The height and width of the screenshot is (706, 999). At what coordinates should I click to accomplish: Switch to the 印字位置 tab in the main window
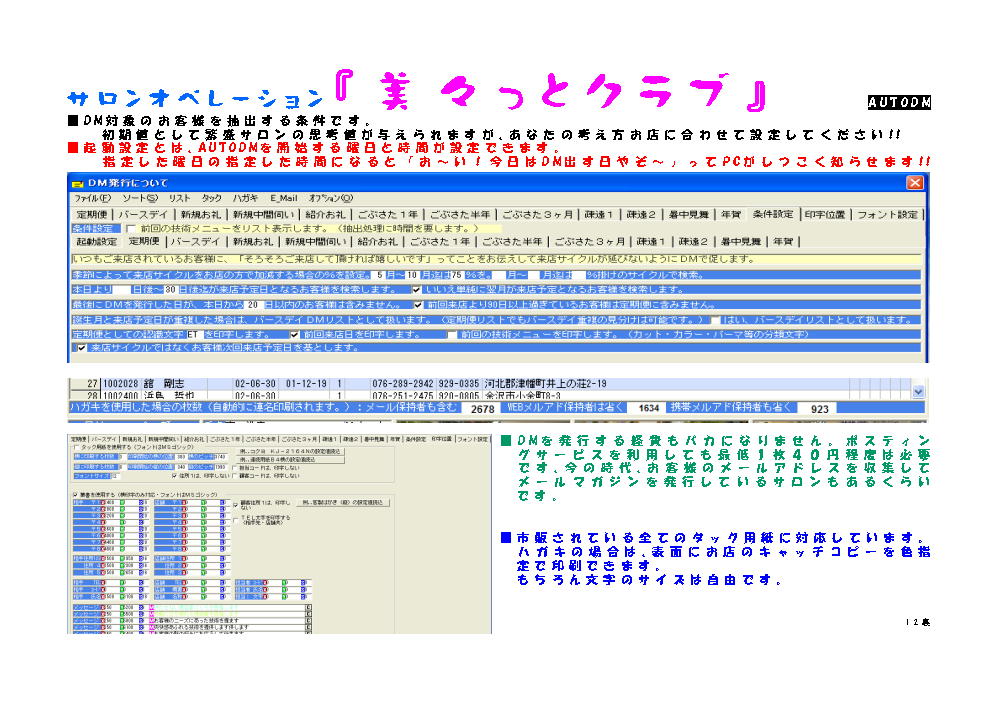pyautogui.click(x=826, y=214)
